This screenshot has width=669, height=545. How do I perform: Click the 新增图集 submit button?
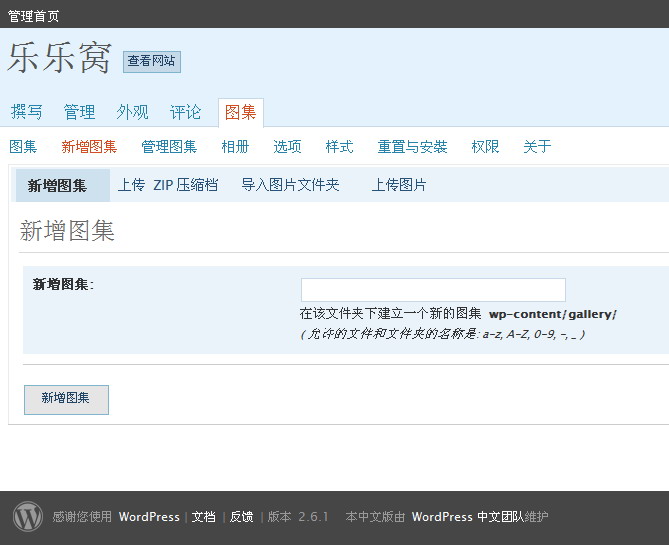(x=66, y=399)
